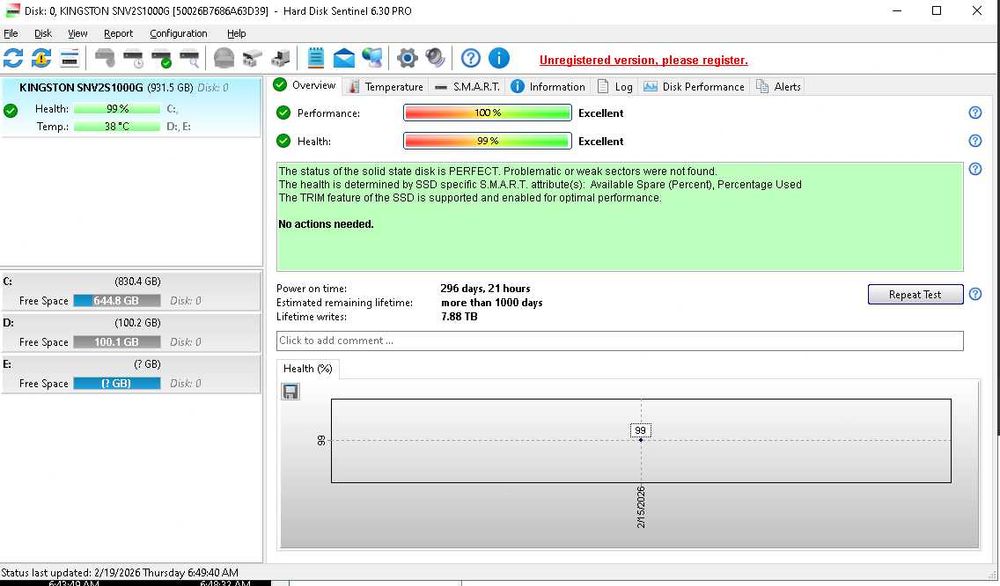This screenshot has width=1000, height=586.
Task: Click the 'Status last updated' status bar text
Action: tap(120, 573)
